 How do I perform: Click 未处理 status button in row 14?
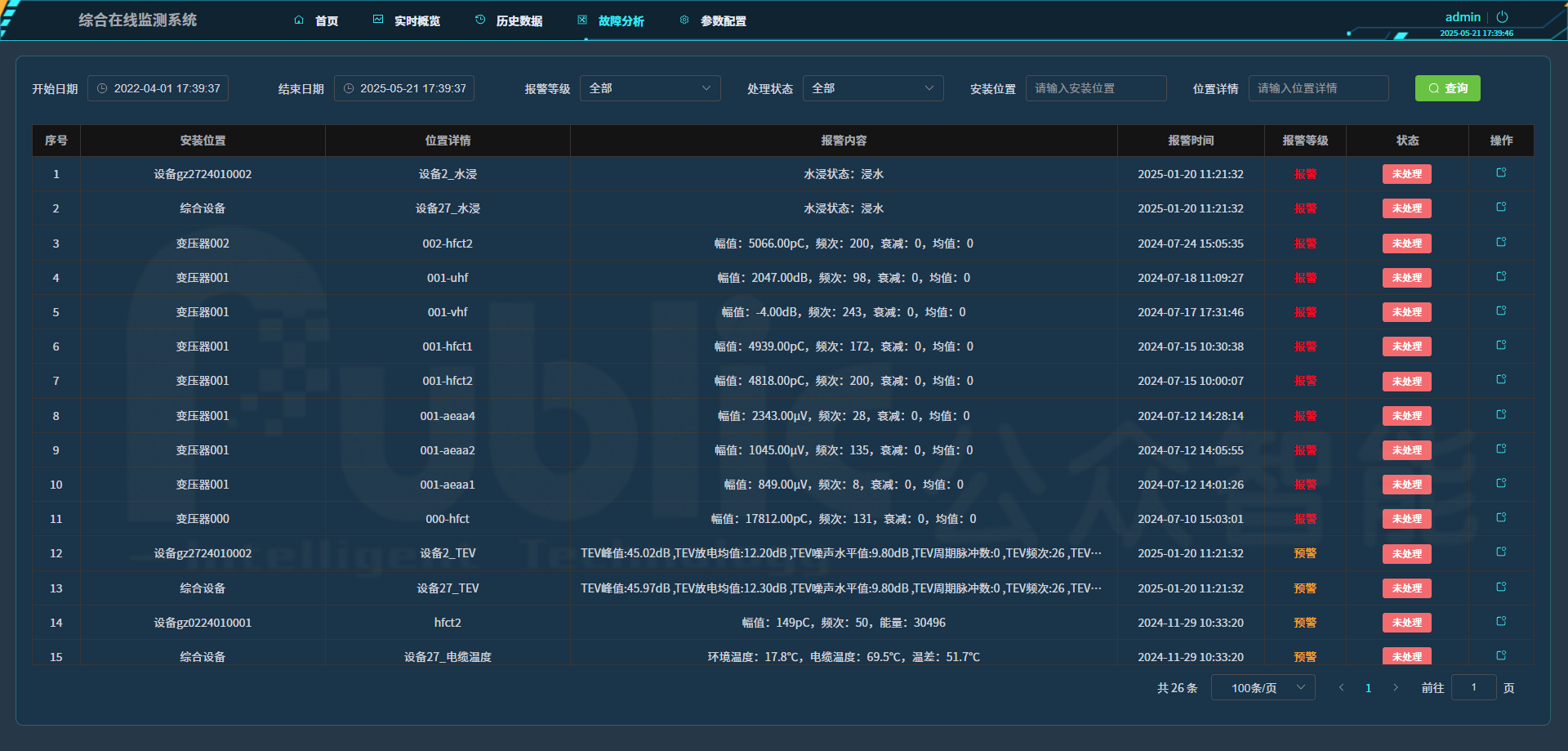click(x=1406, y=623)
